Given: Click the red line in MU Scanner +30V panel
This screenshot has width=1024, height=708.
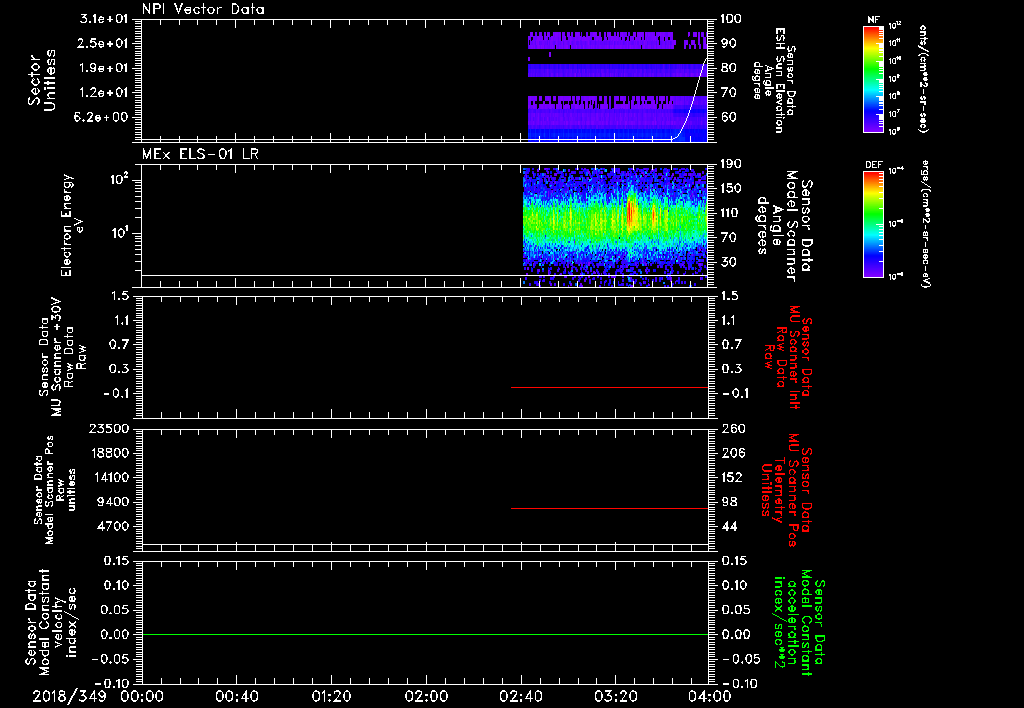Looking at the screenshot, I should 609,387.
